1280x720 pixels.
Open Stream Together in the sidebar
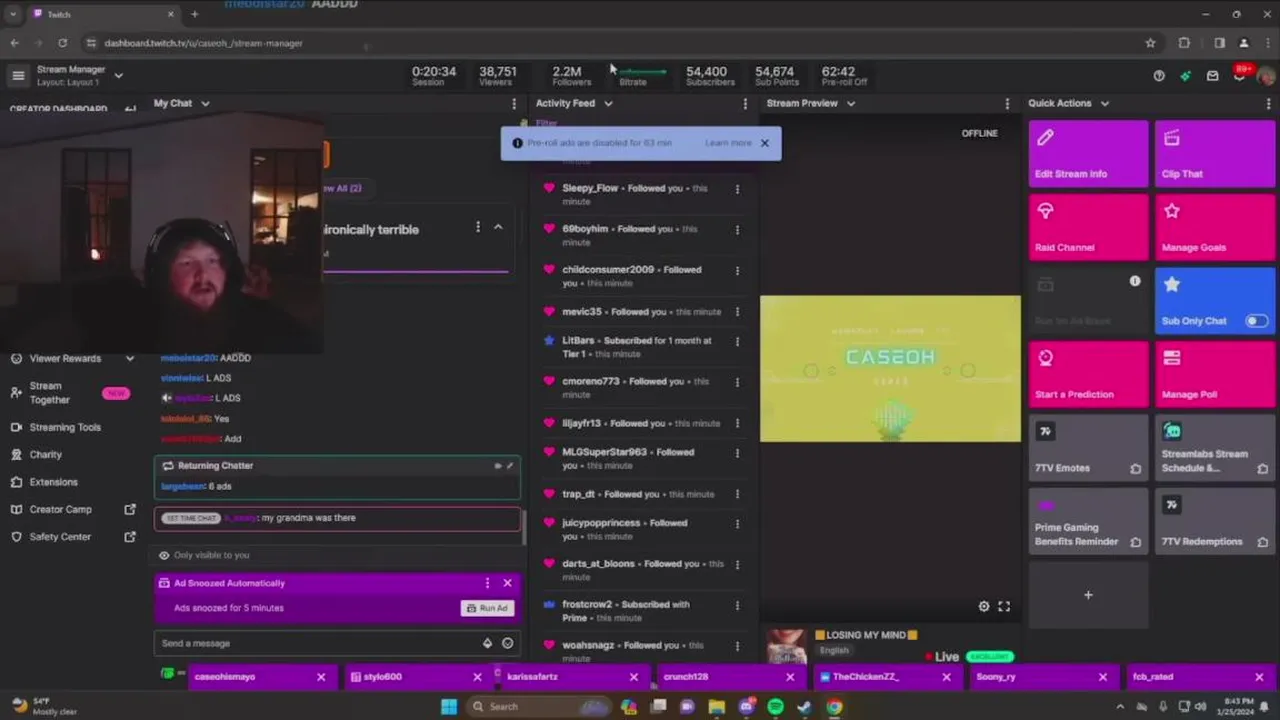[72, 393]
